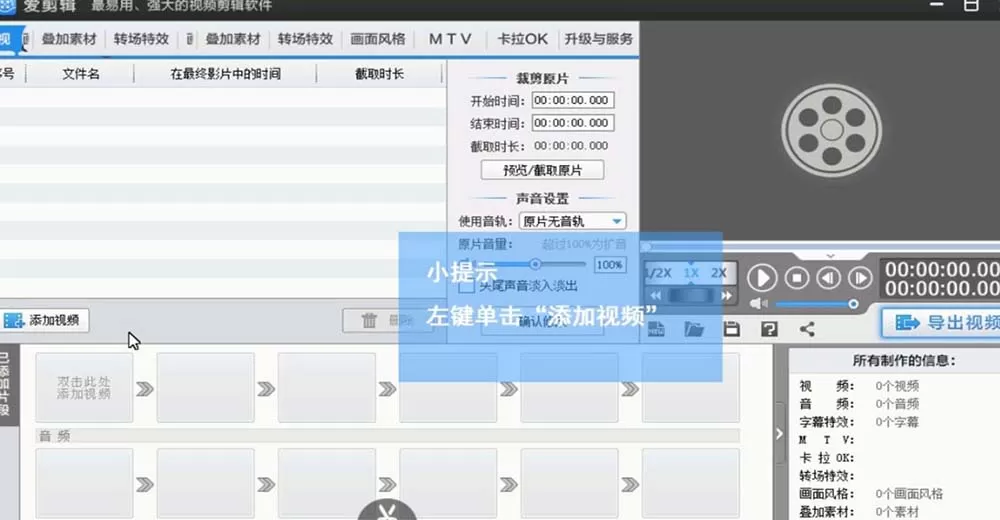The image size is (1000, 520).
Task: Click the 双击此处添加视频 clip slot
Action: tap(84, 388)
